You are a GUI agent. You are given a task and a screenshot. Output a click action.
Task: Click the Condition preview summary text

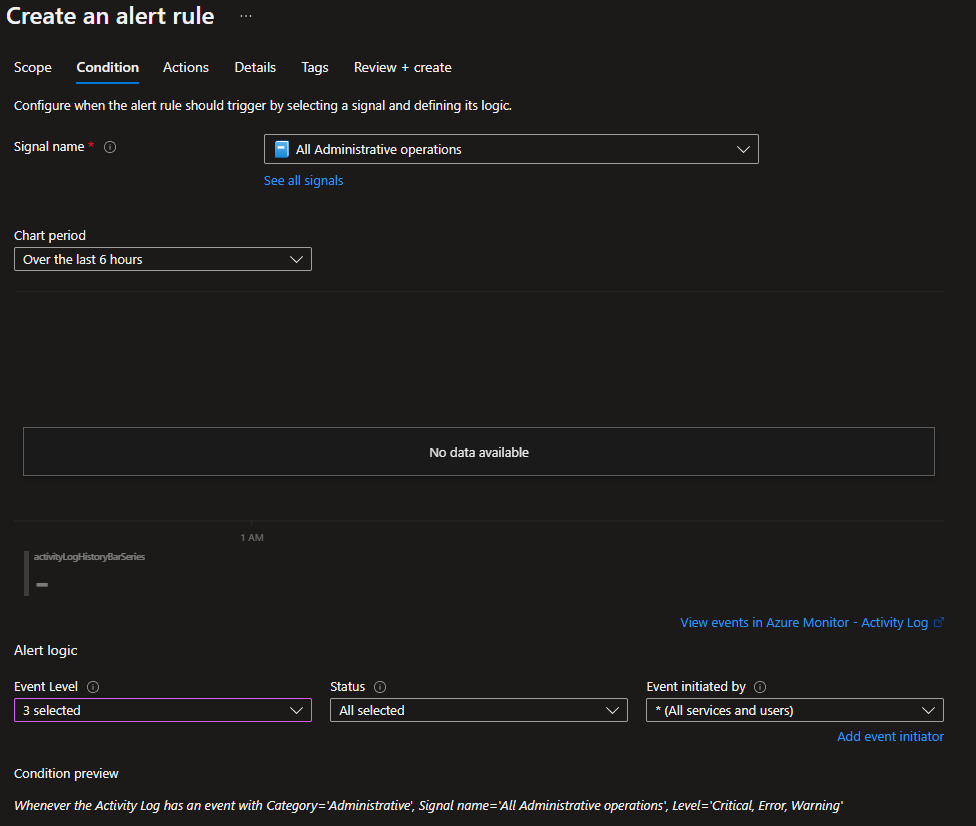[428, 805]
